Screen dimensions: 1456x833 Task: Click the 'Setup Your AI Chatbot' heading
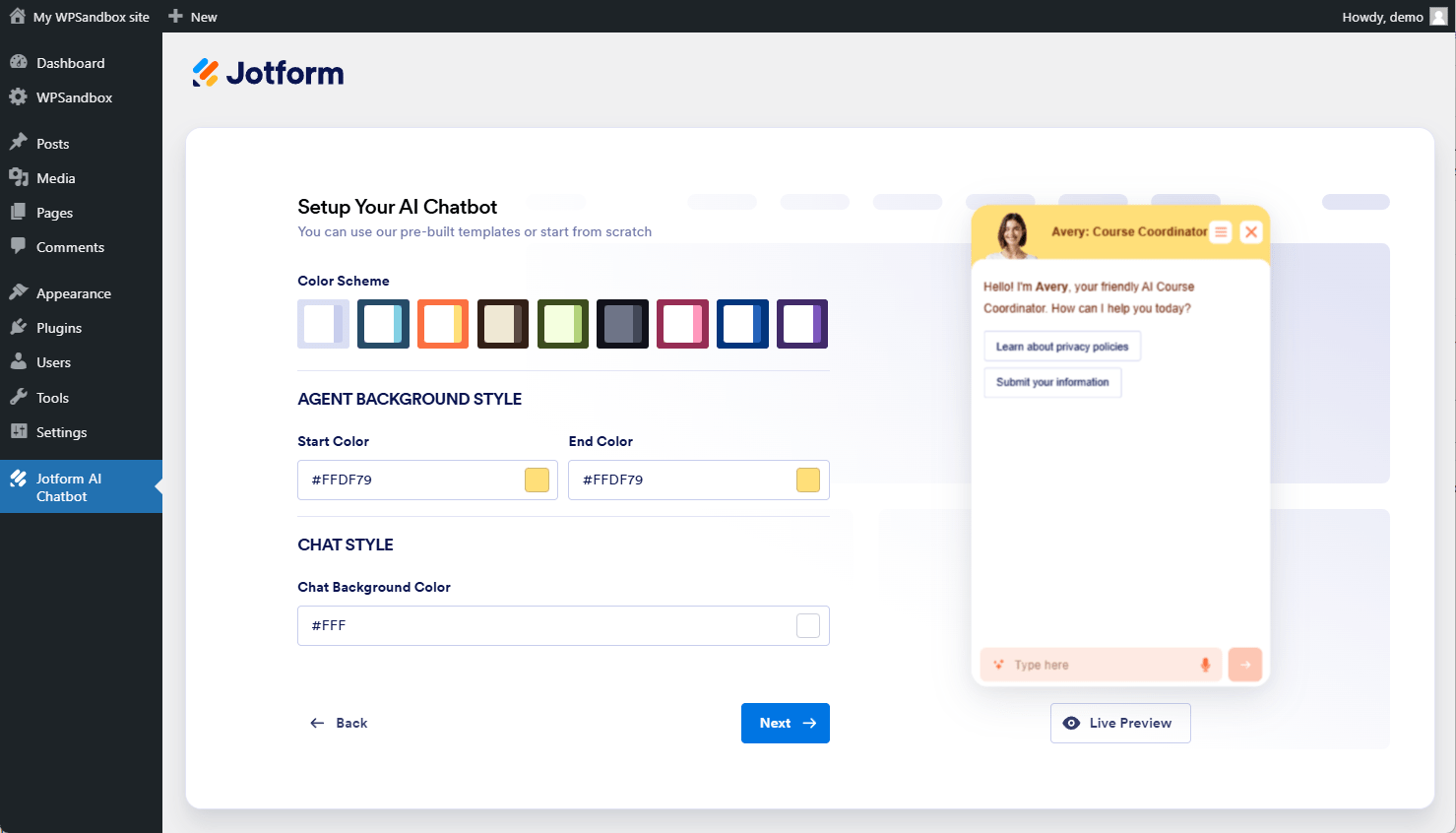coord(398,207)
